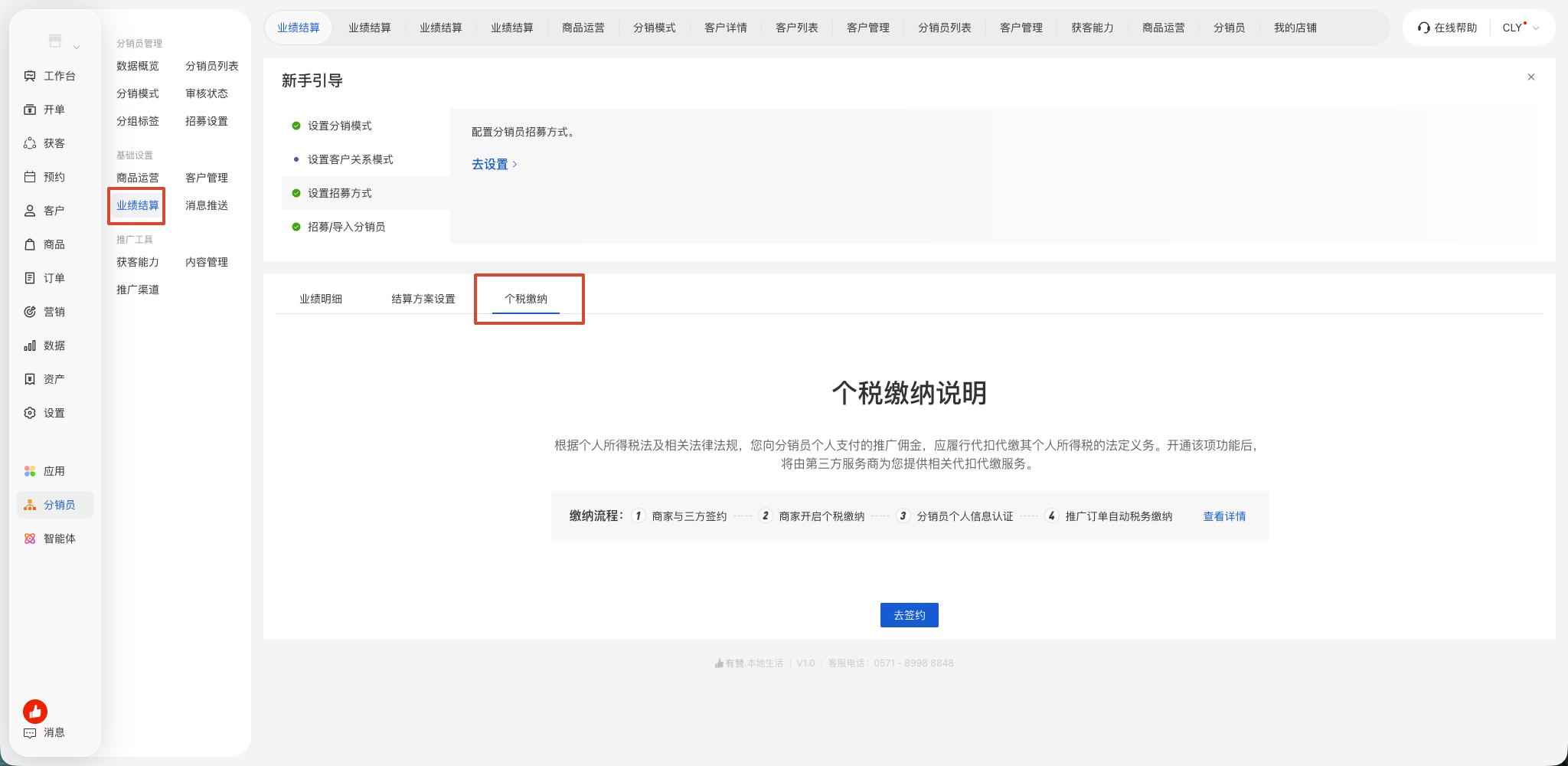Select the 预约 calendar icon
1568x766 pixels.
pyautogui.click(x=30, y=177)
